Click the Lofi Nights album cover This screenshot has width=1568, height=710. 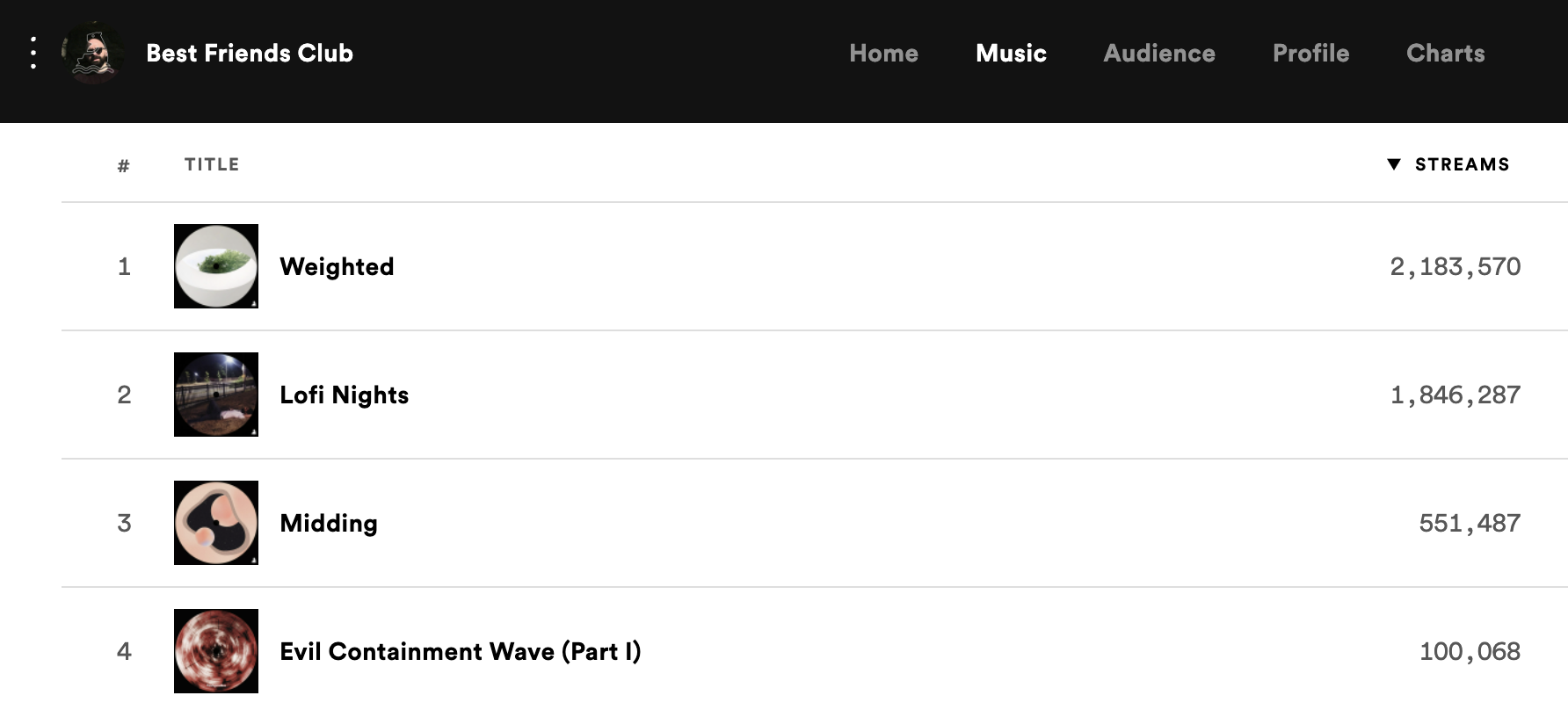click(x=216, y=395)
